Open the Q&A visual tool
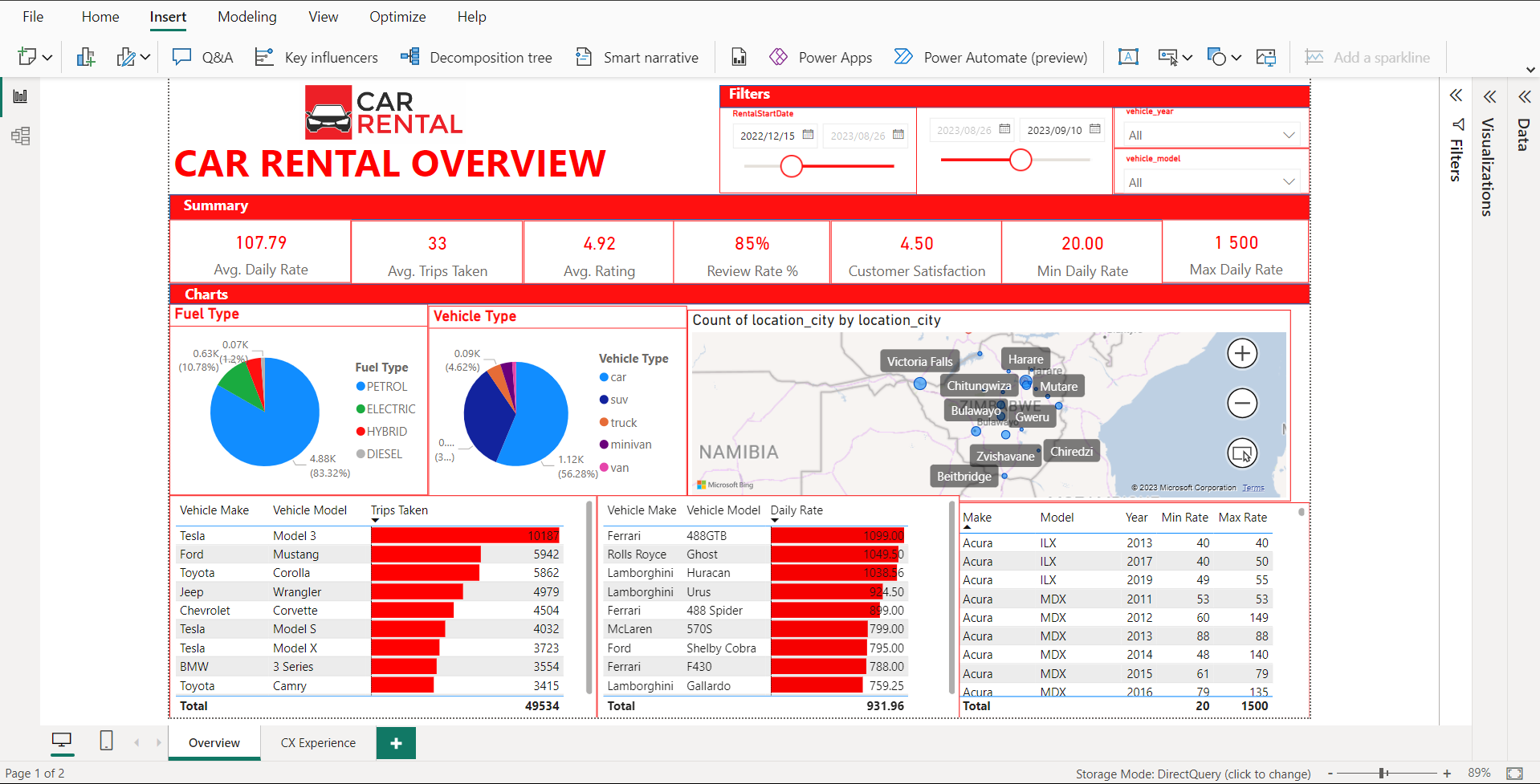 coord(202,57)
